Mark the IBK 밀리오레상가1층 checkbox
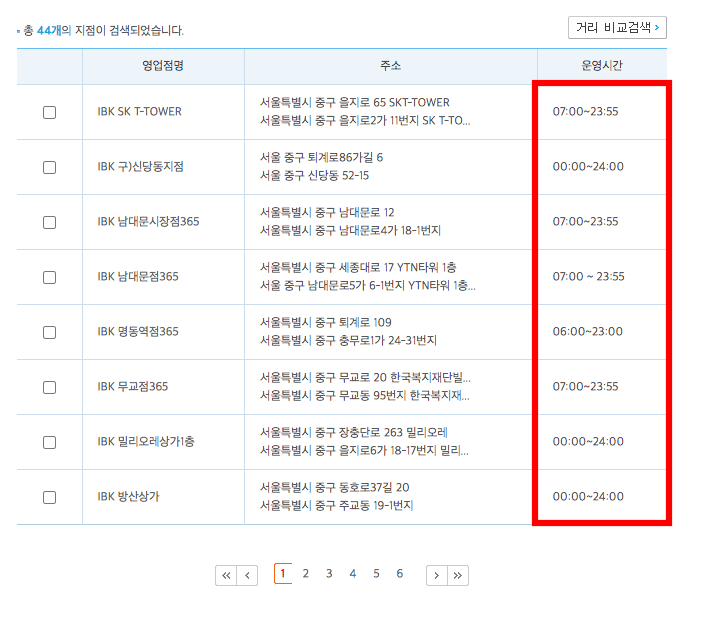The image size is (715, 622). pyautogui.click(x=49, y=442)
